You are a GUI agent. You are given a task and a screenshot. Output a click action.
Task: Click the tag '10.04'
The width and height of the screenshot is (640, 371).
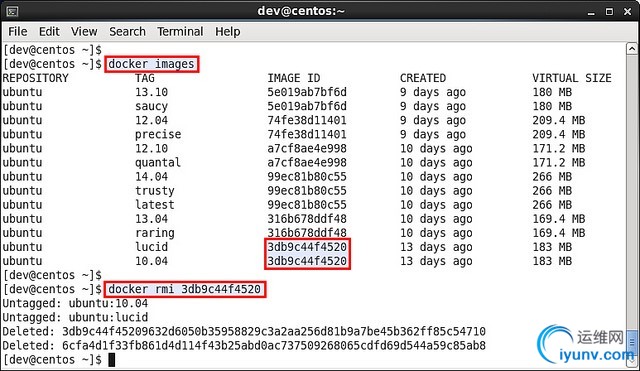click(x=151, y=261)
